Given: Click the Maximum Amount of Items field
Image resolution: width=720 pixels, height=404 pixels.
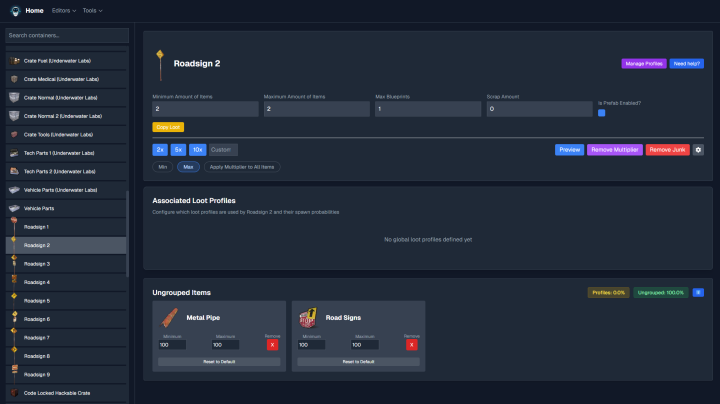Looking at the screenshot, I should [317, 109].
